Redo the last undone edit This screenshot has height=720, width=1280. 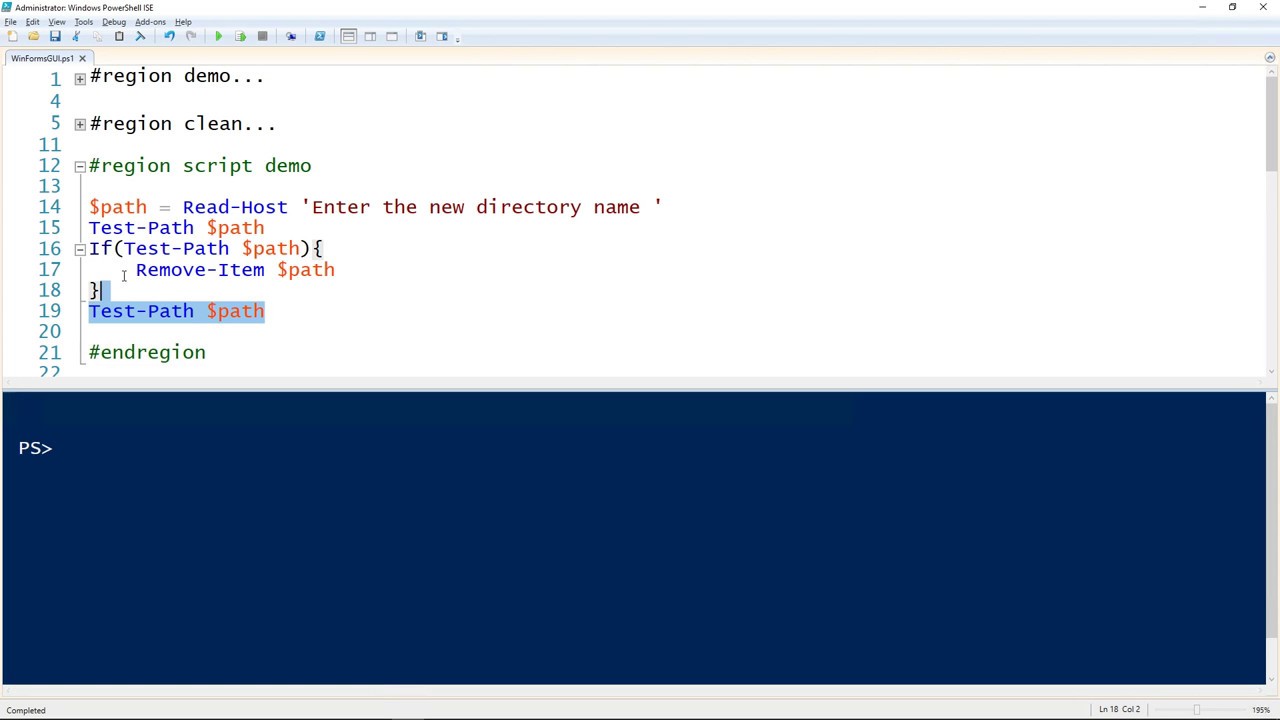(x=190, y=36)
